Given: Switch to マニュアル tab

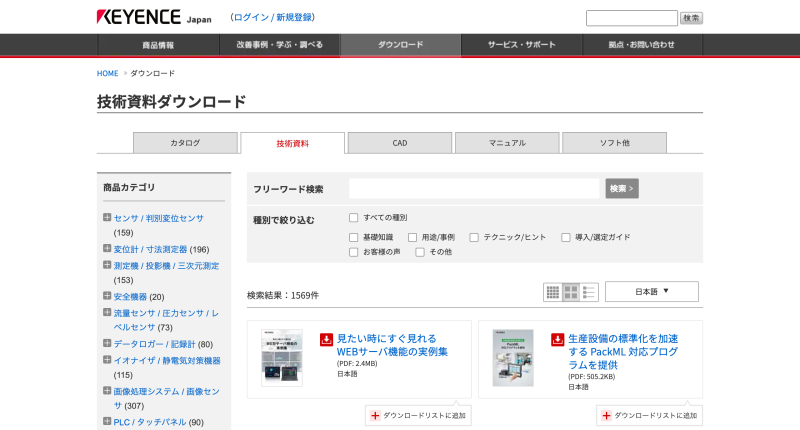Looking at the screenshot, I should (507, 143).
